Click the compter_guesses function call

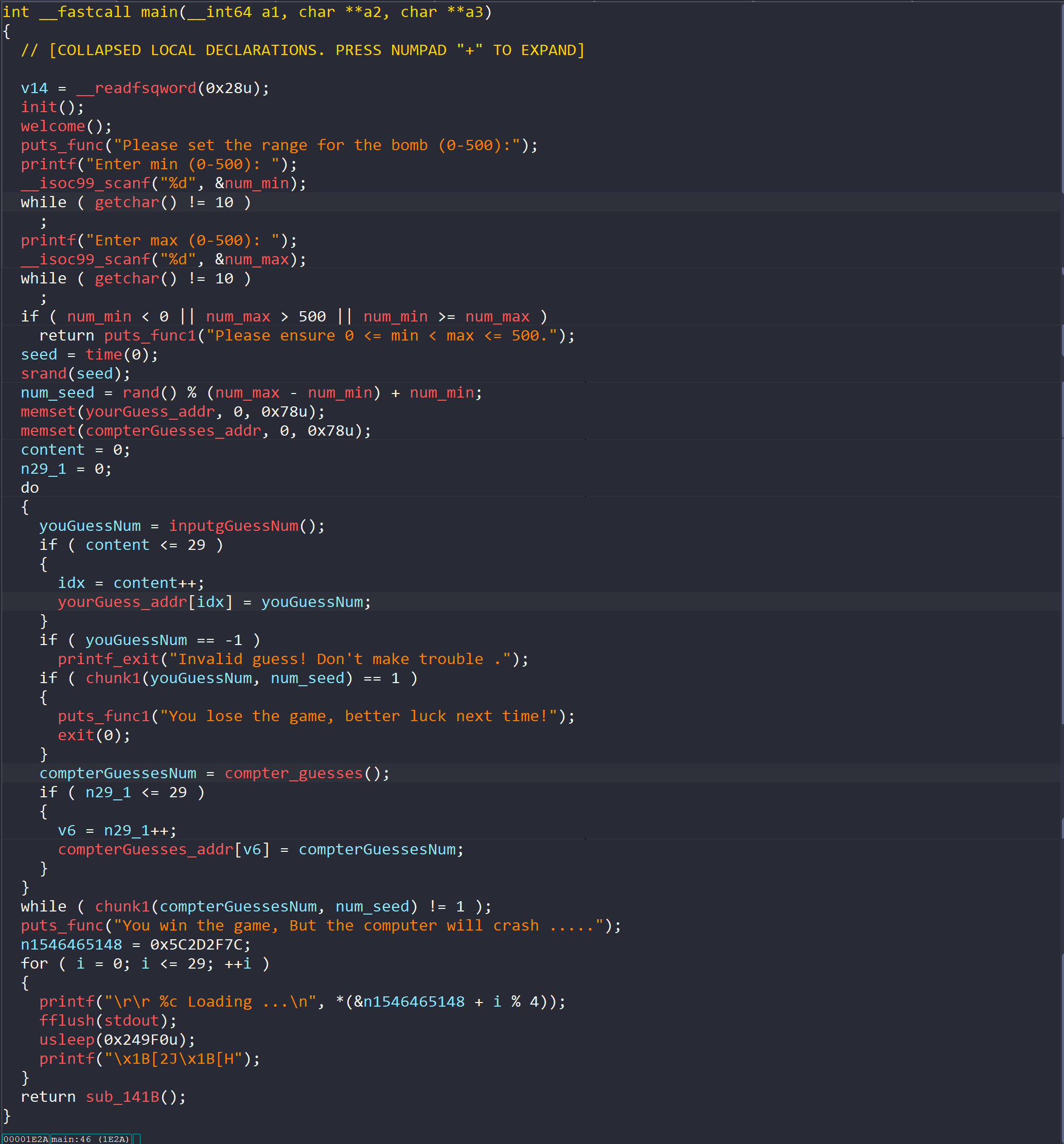(293, 774)
